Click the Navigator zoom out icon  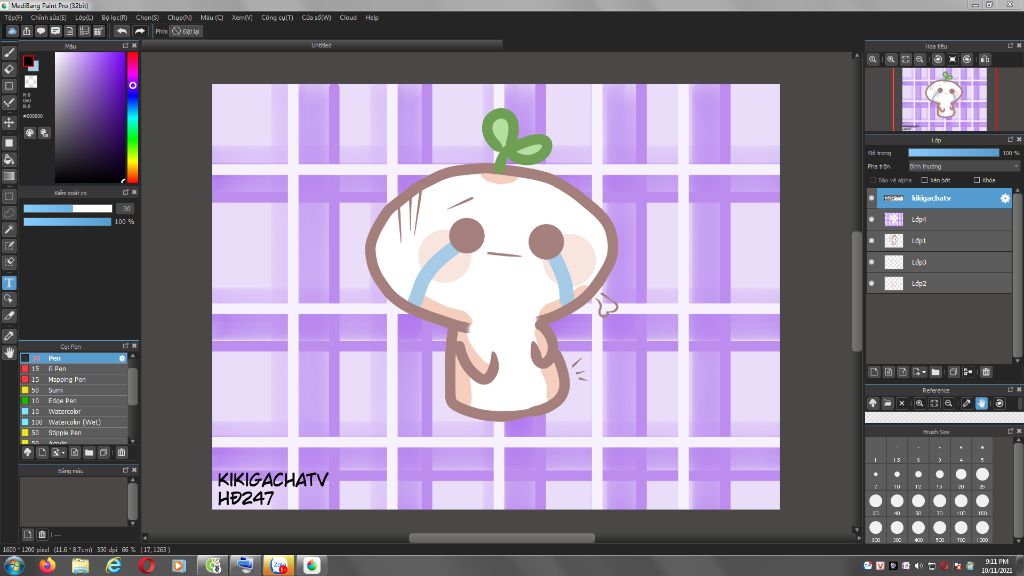[920, 59]
